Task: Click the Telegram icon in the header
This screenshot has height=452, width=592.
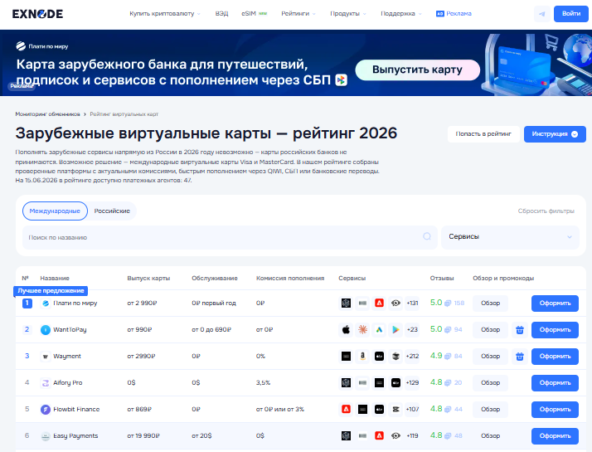Action: tap(542, 14)
